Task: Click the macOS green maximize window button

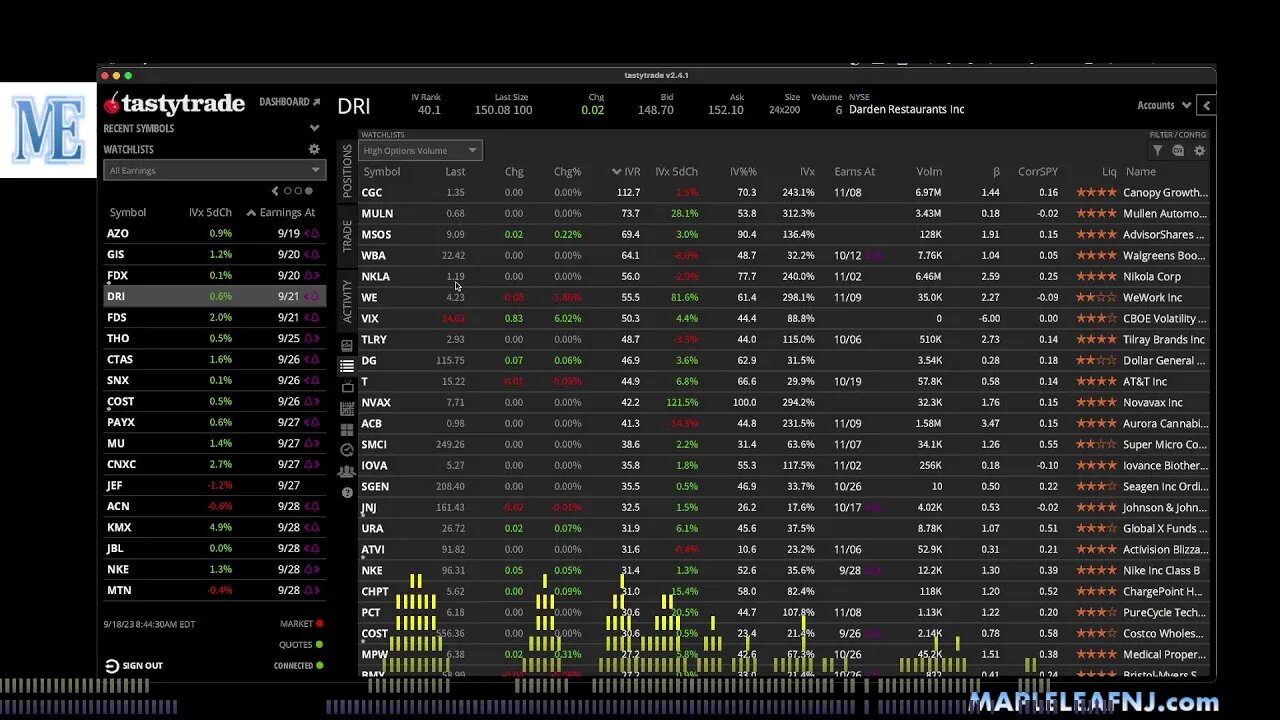Action: coord(128,76)
